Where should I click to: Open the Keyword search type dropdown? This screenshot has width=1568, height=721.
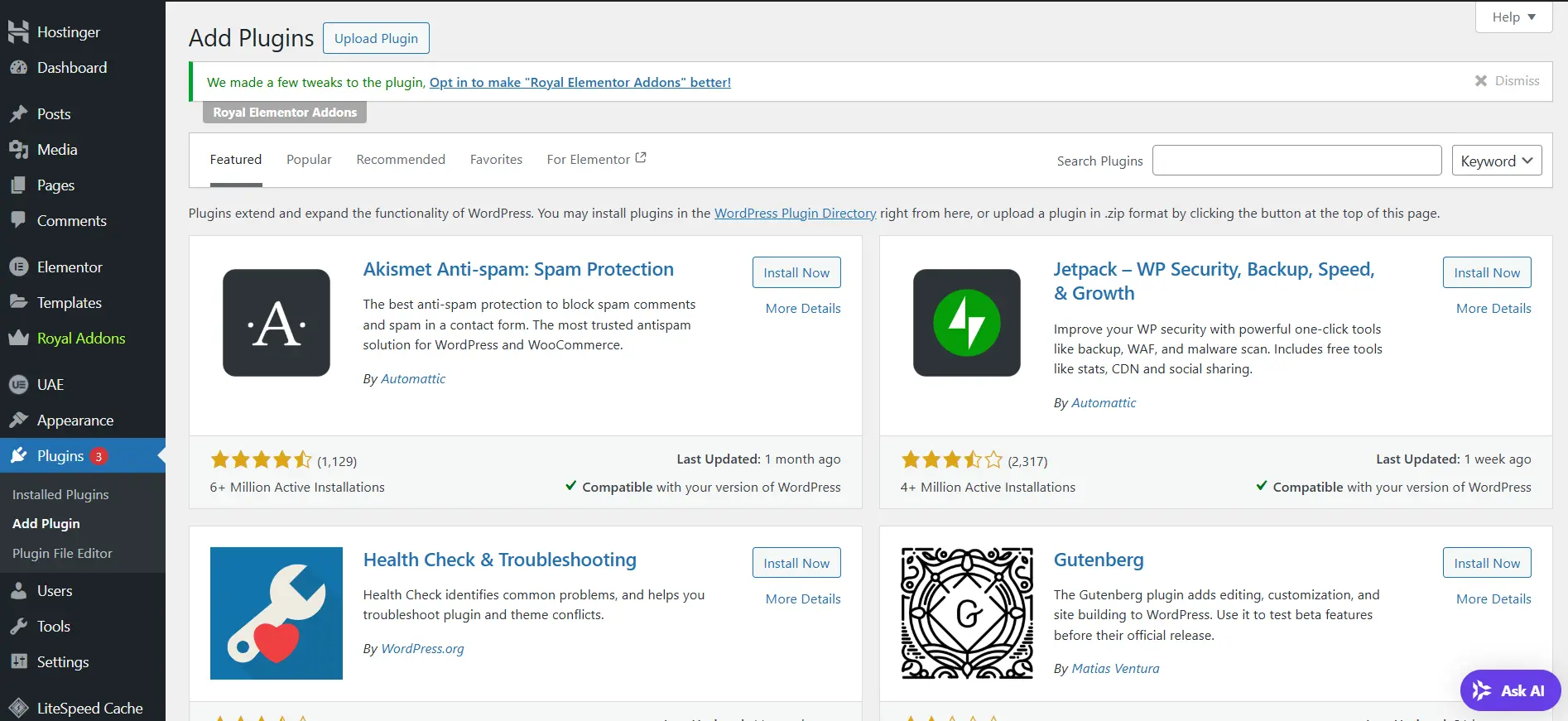pyautogui.click(x=1497, y=161)
